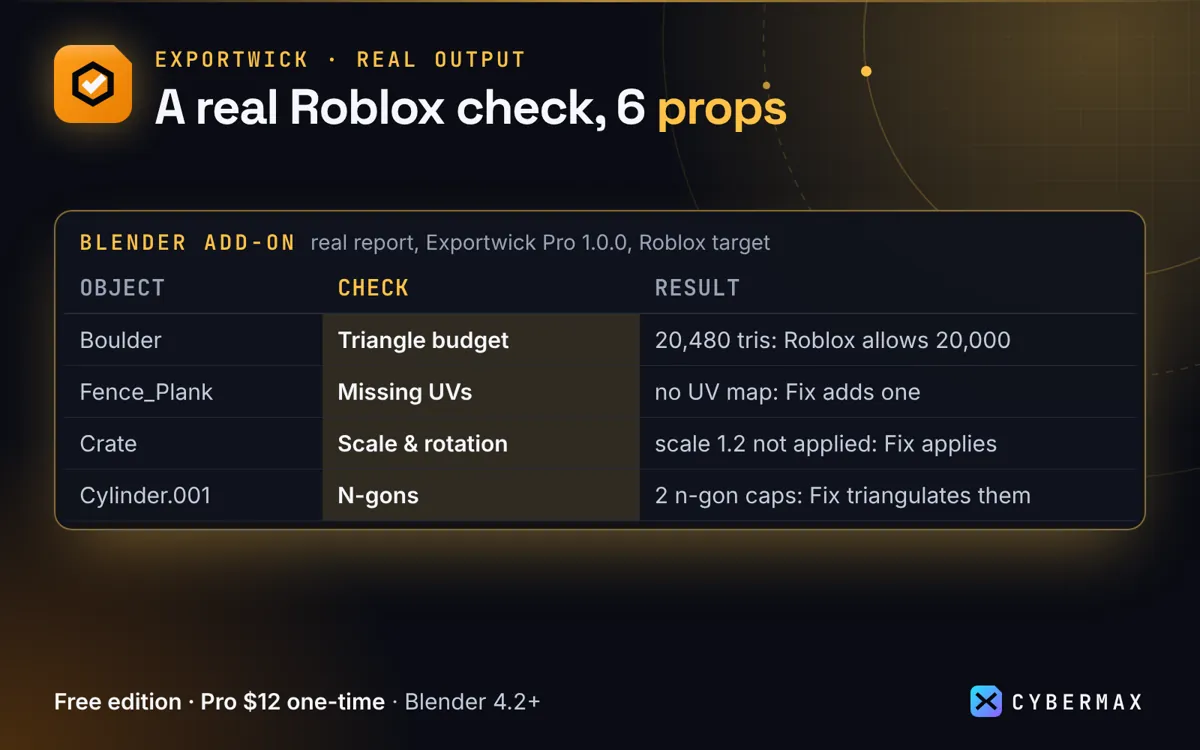The image size is (1200, 750).
Task: Click the Cybermax X logo icon
Action: [x=986, y=701]
